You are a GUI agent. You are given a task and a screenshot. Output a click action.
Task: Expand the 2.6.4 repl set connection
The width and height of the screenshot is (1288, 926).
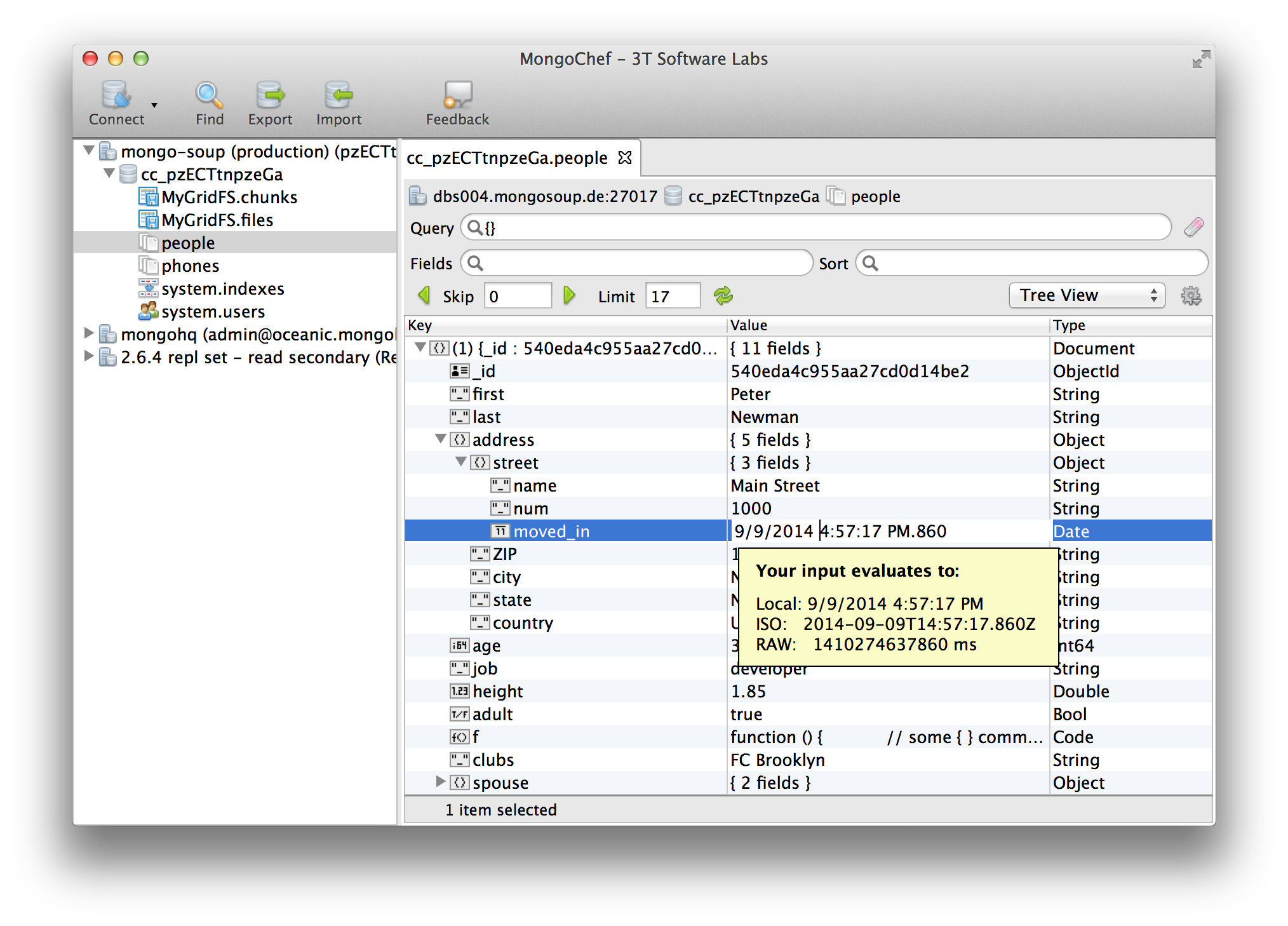click(89, 356)
